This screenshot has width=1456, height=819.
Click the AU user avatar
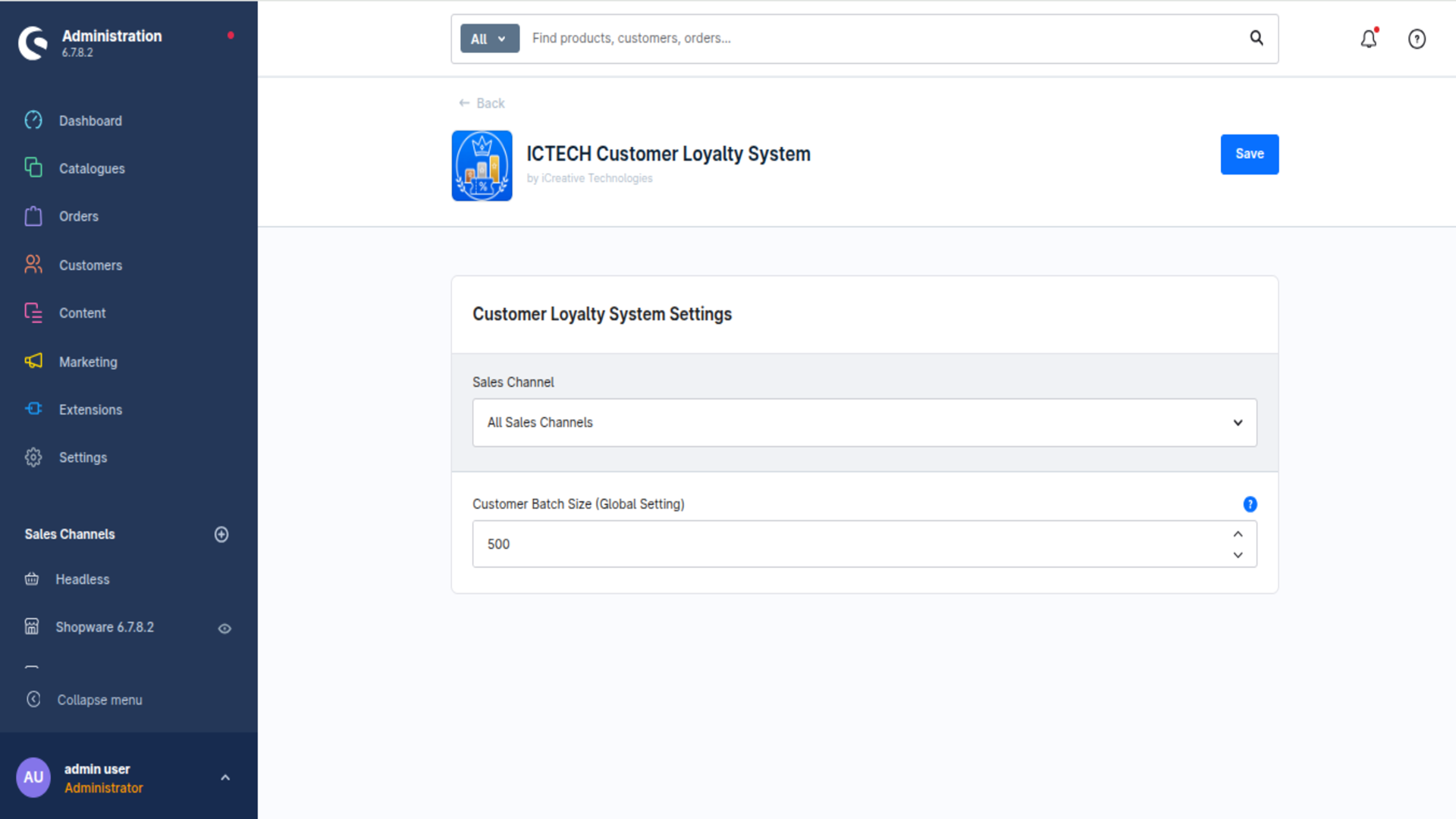33,777
